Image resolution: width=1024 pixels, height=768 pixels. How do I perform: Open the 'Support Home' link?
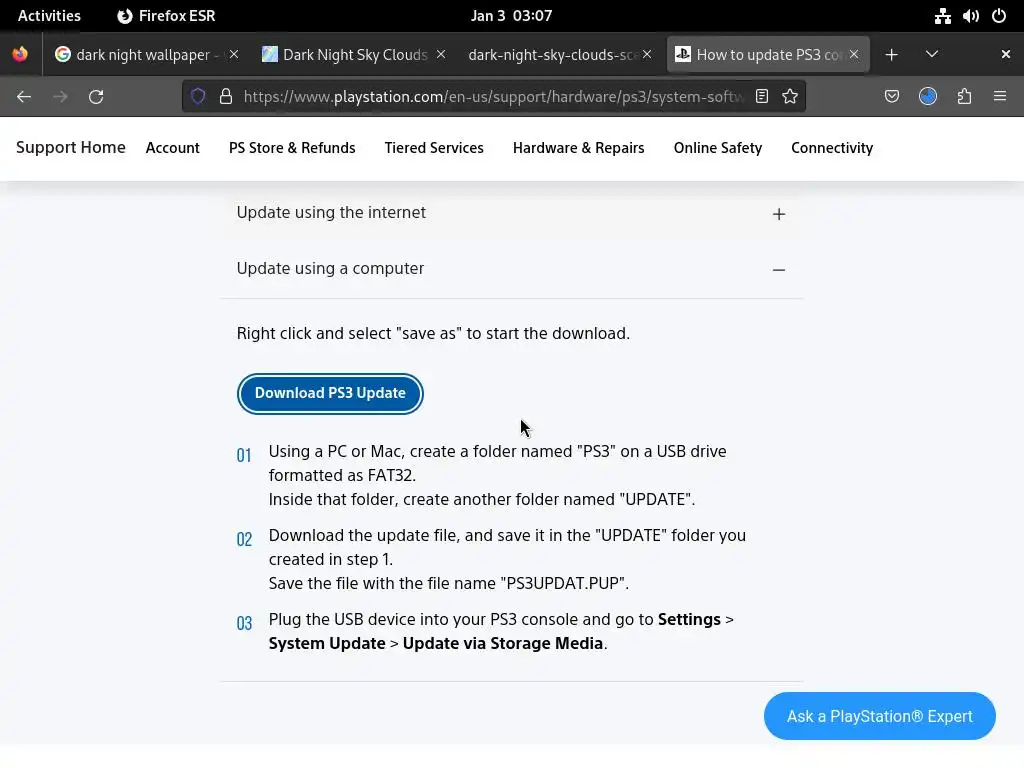pos(71,148)
